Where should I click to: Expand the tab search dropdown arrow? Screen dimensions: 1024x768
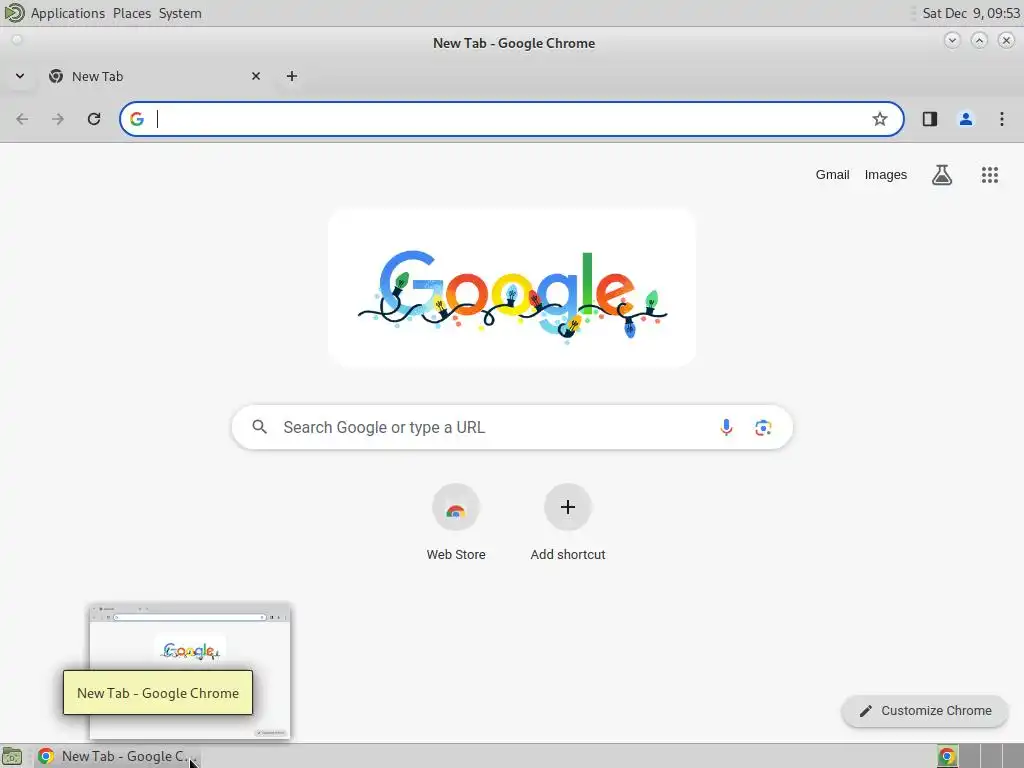pyautogui.click(x=20, y=76)
